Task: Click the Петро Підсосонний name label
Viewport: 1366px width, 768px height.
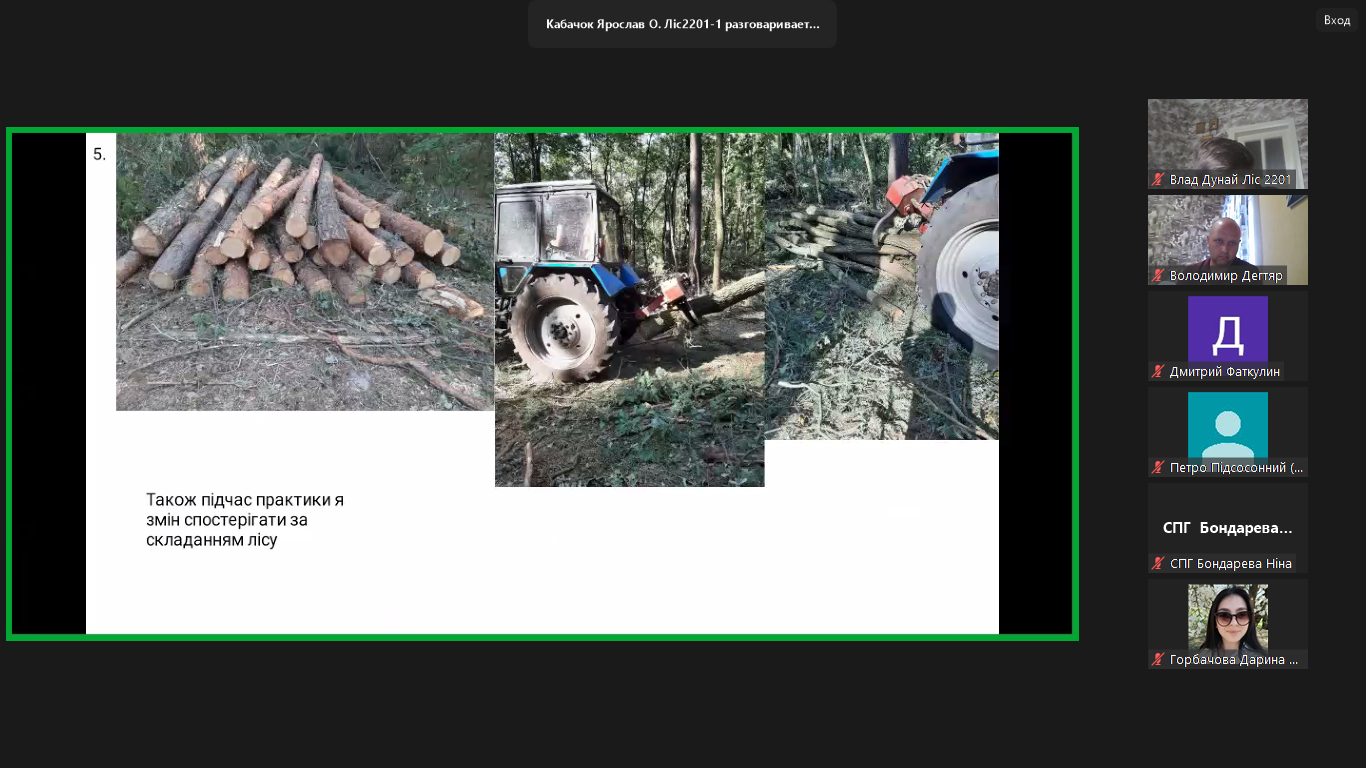Action: [1236, 468]
